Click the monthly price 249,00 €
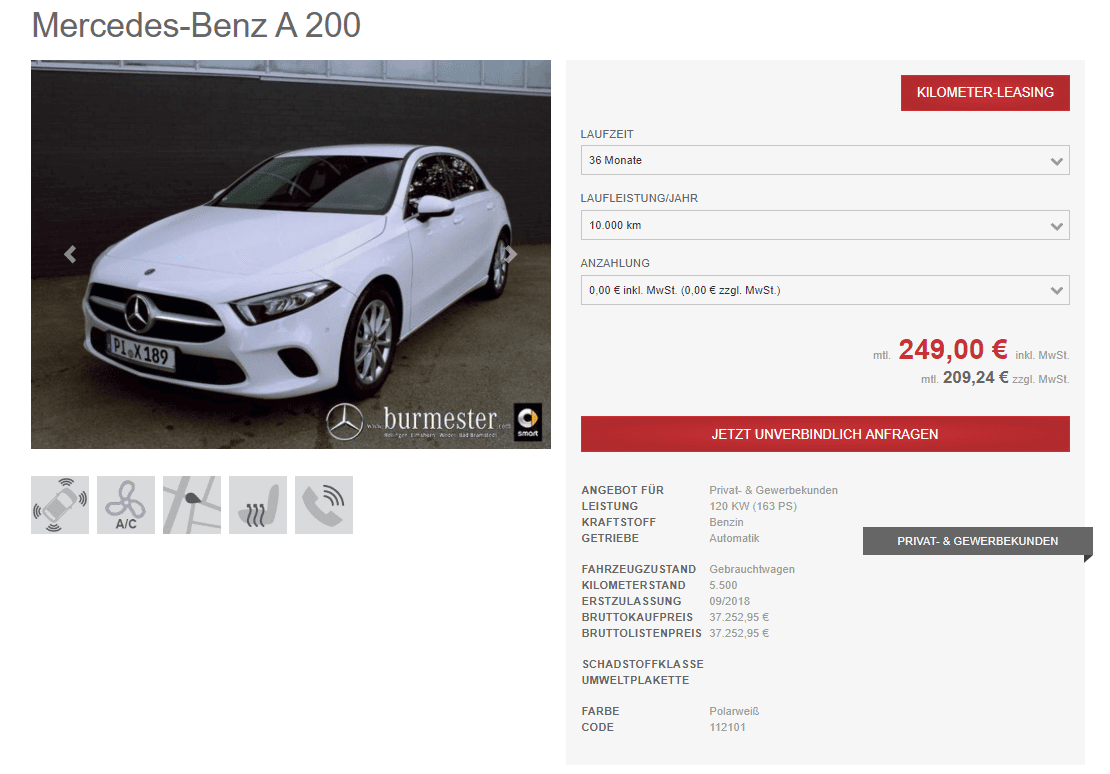 tap(953, 350)
